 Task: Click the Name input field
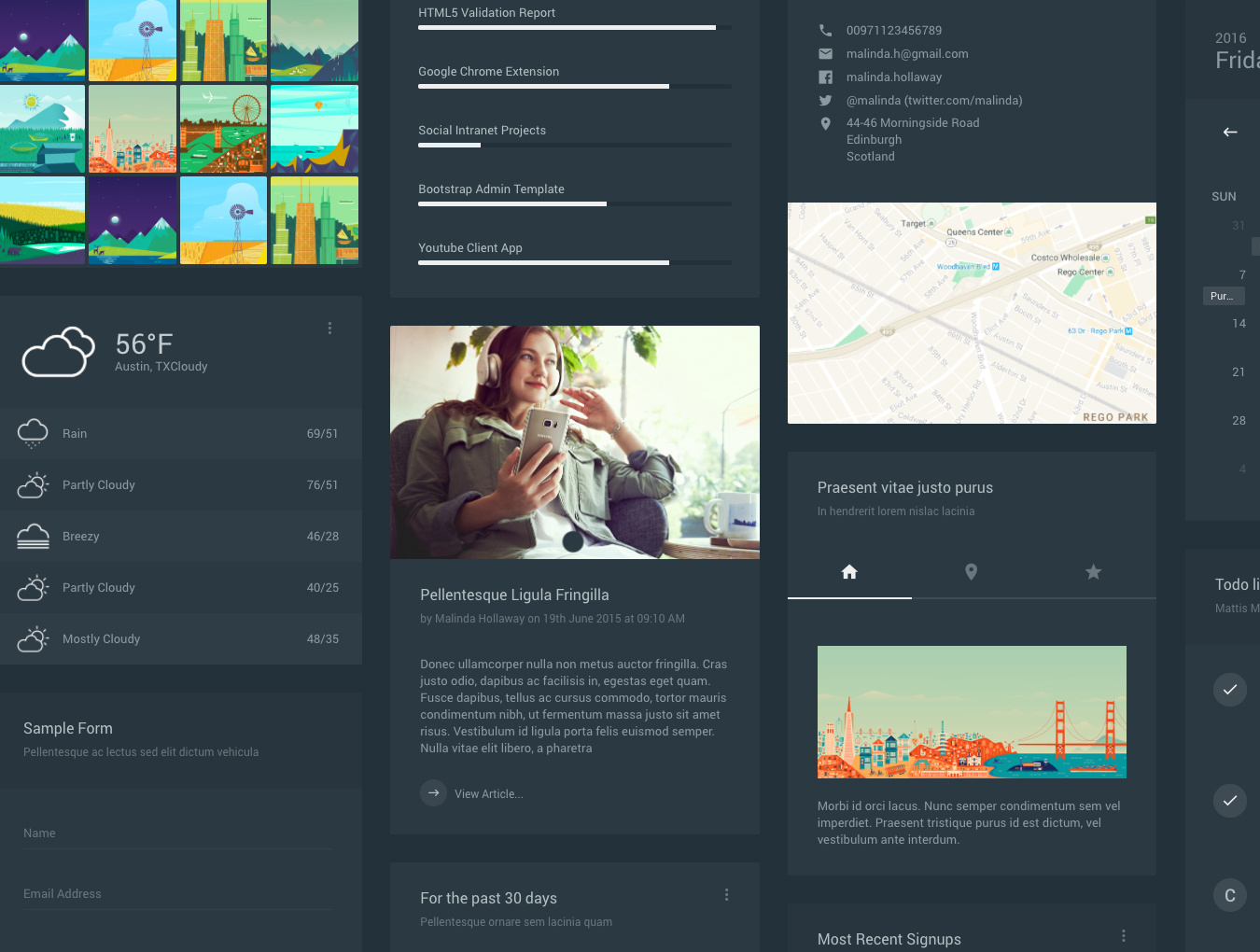tap(177, 833)
